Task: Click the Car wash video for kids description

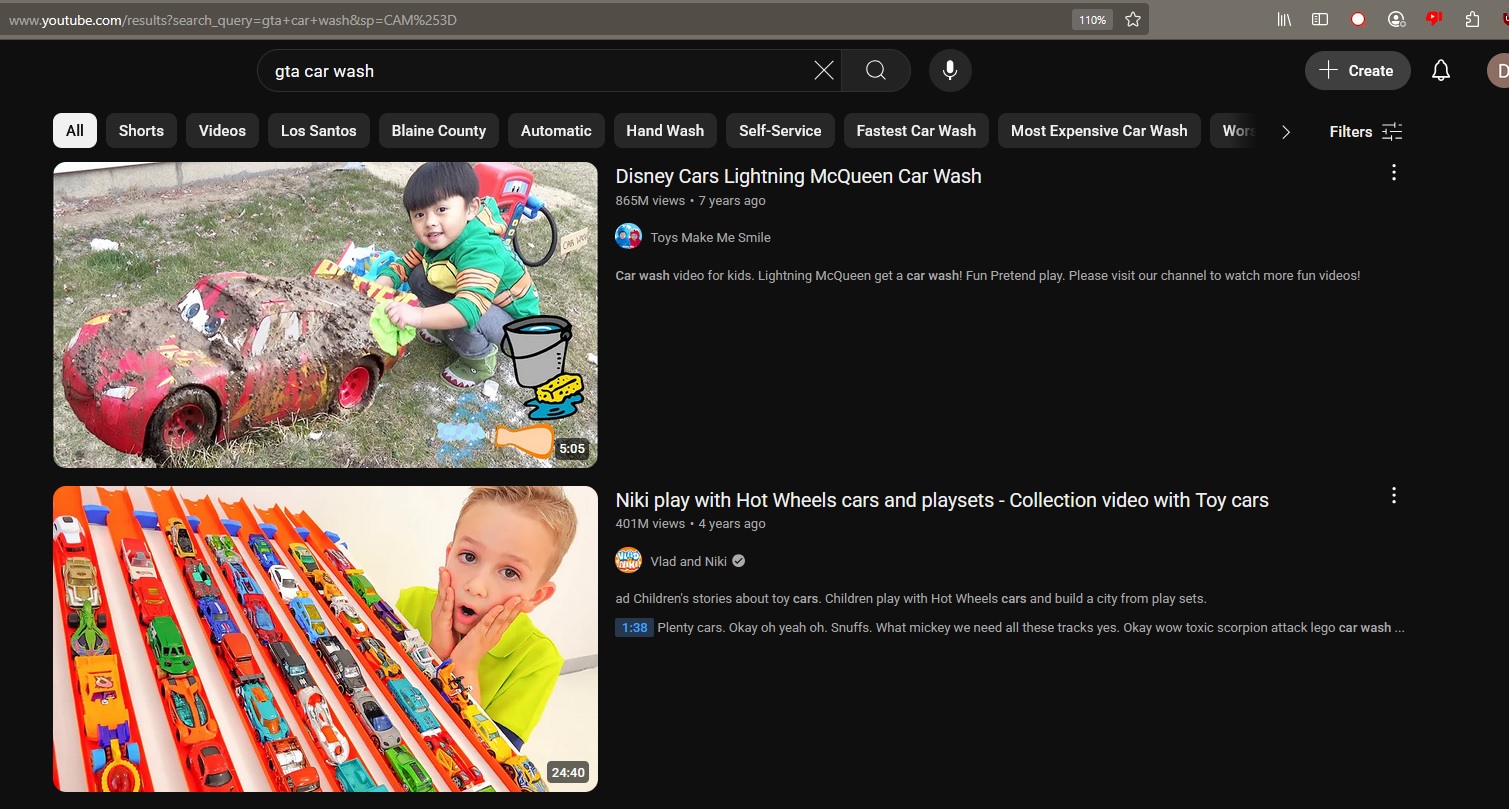Action: 988,275
